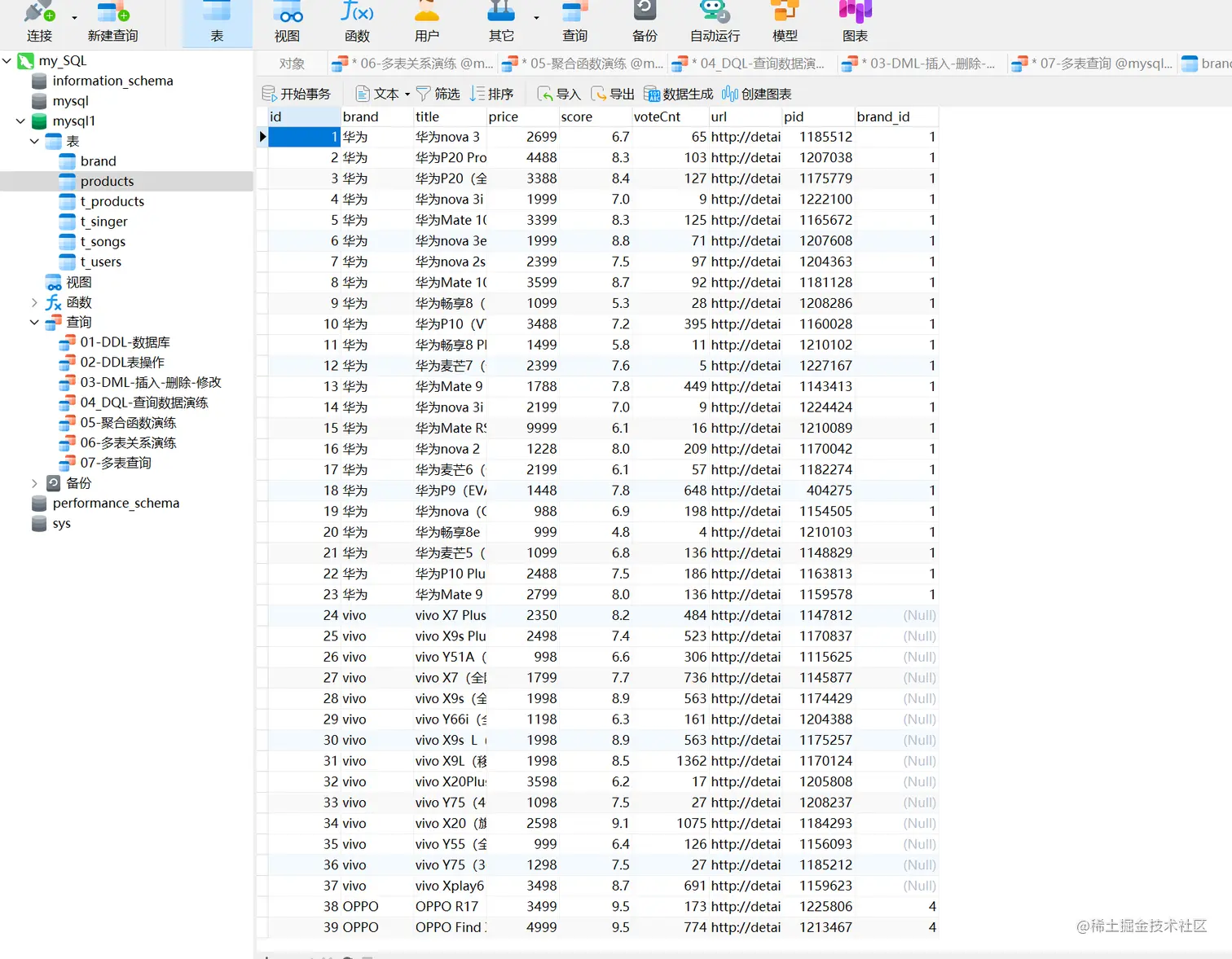The width and height of the screenshot is (1232, 959).
Task: Click the 排序 sort button
Action: coord(491,94)
